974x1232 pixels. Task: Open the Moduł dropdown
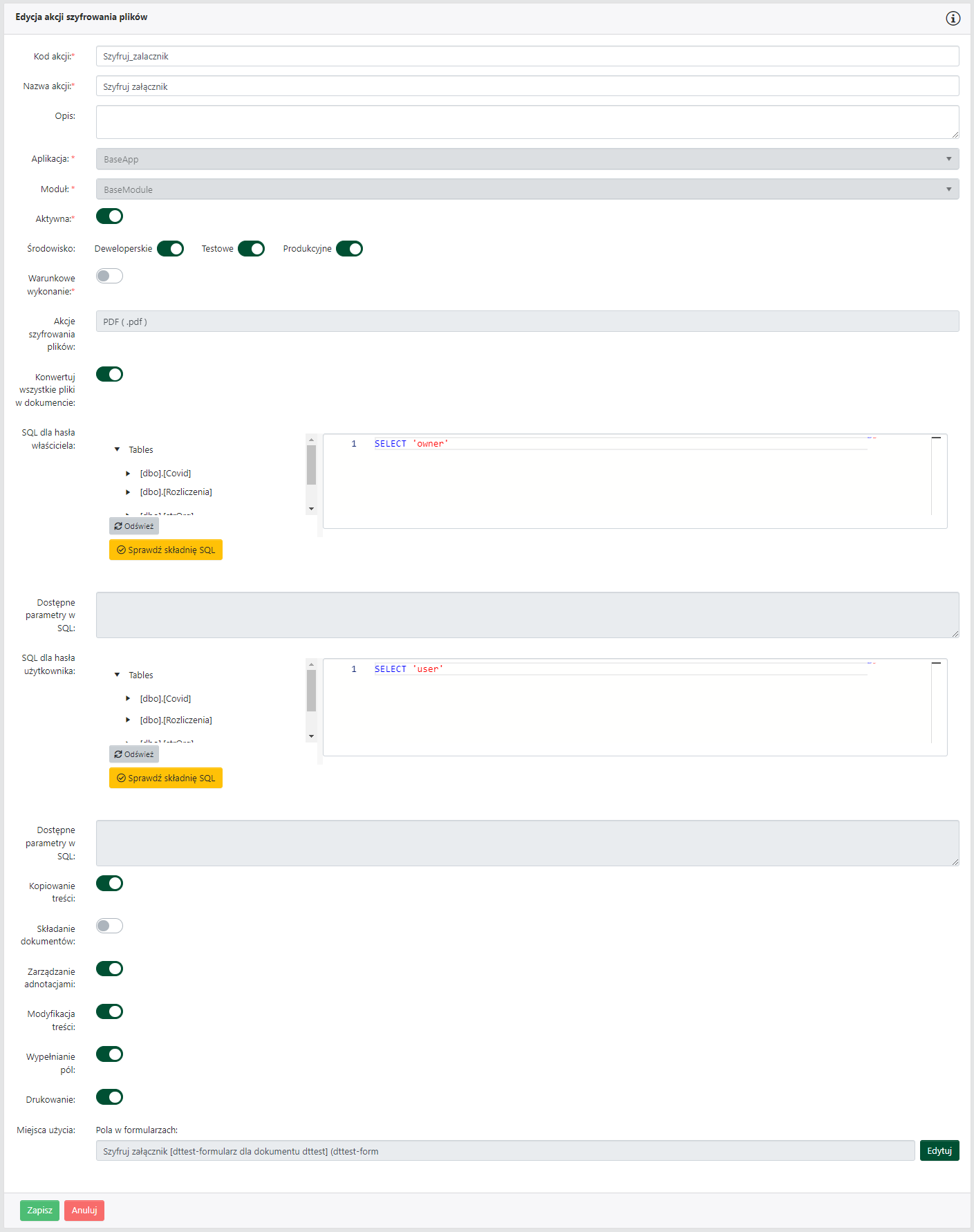click(527, 189)
